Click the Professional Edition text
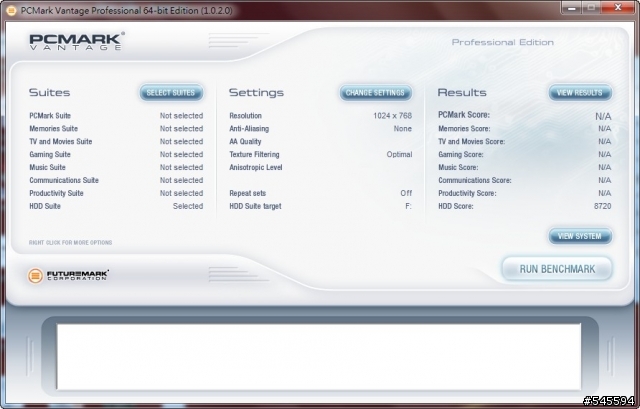The height and width of the screenshot is (409, 640). click(x=502, y=42)
